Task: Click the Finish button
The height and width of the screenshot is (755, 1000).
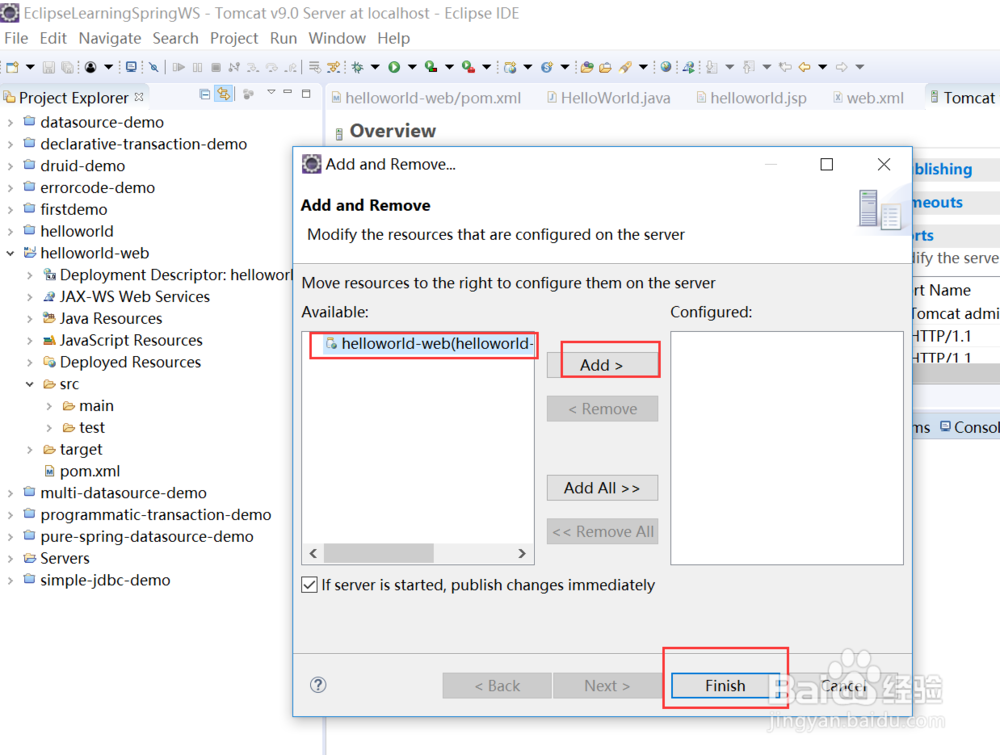Action: pyautogui.click(x=725, y=685)
